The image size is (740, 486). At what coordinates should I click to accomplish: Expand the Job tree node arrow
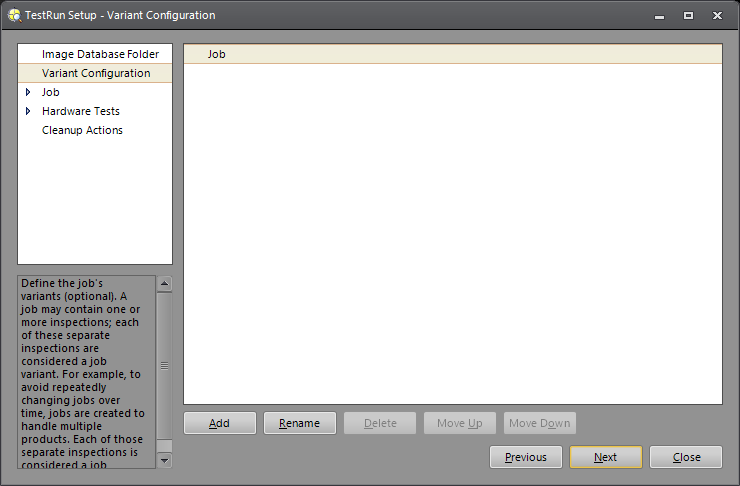click(28, 92)
